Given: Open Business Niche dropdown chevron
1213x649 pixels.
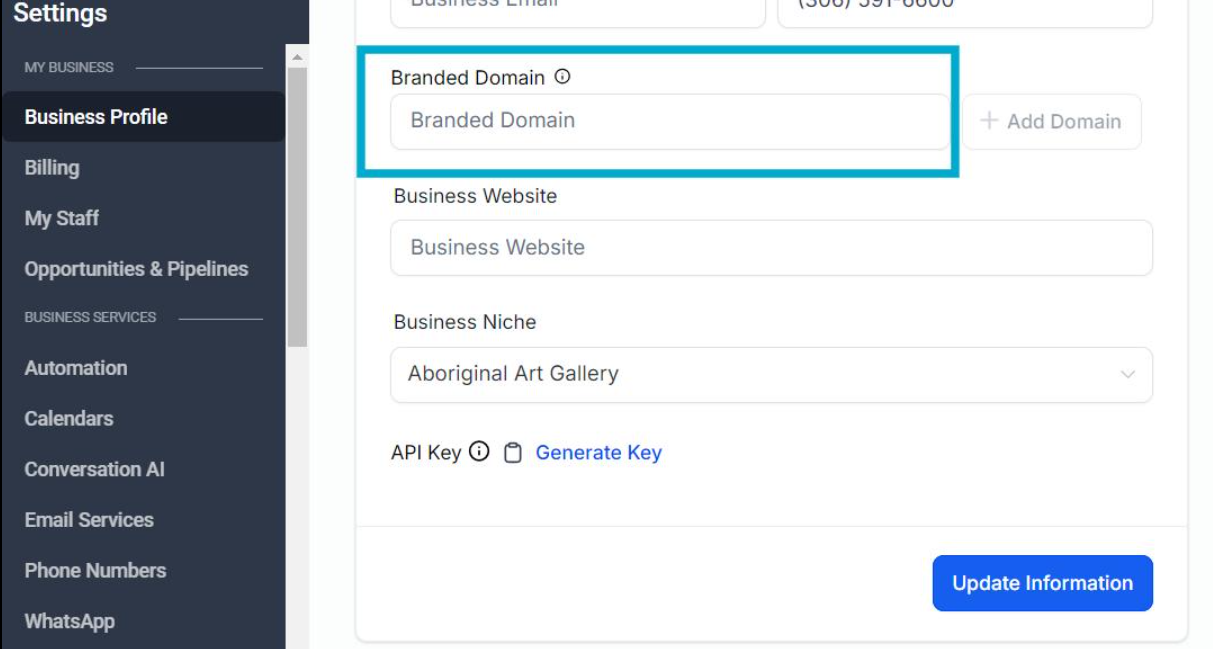Looking at the screenshot, I should [1128, 375].
